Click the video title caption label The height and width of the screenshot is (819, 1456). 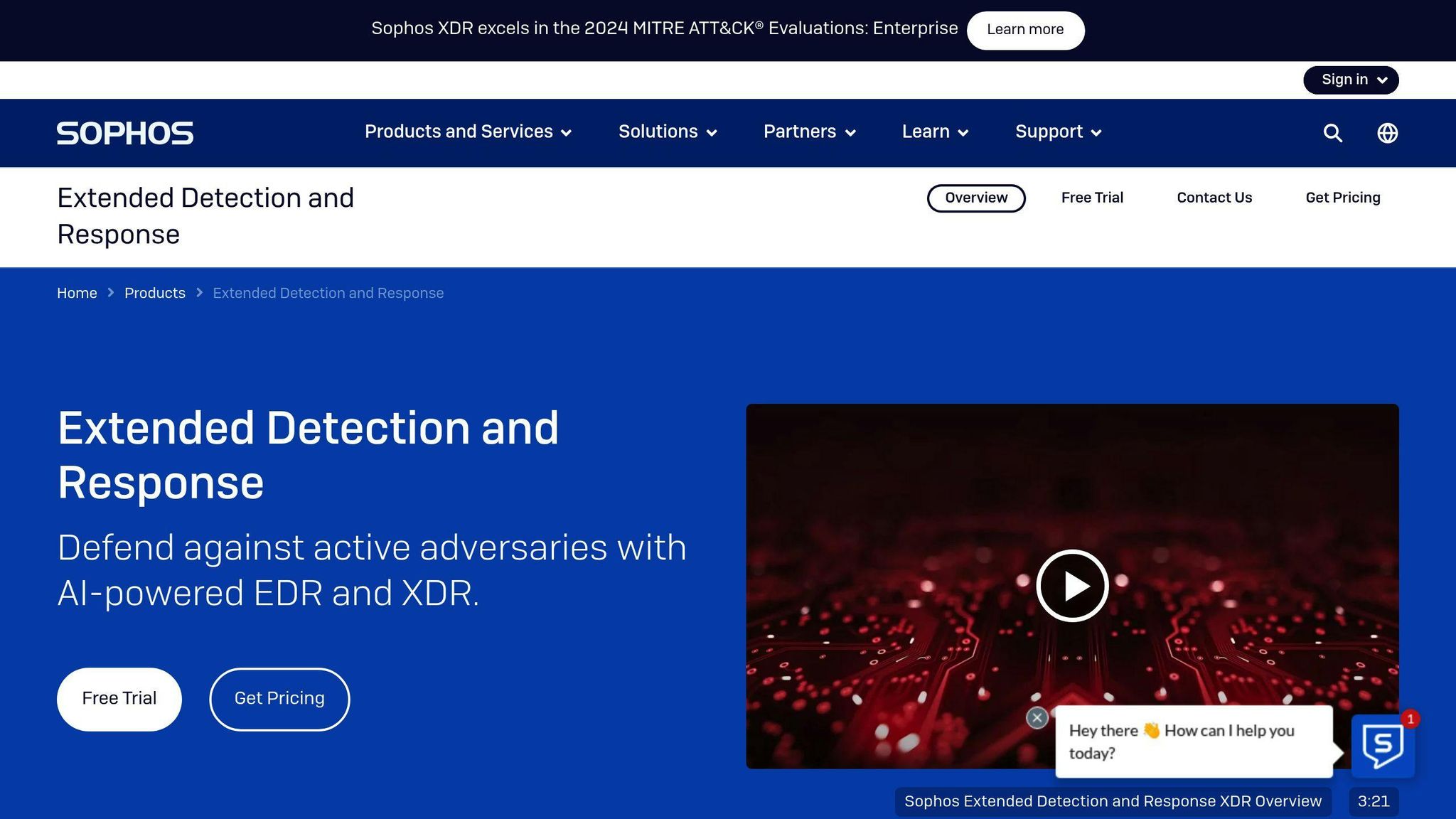click(1113, 802)
